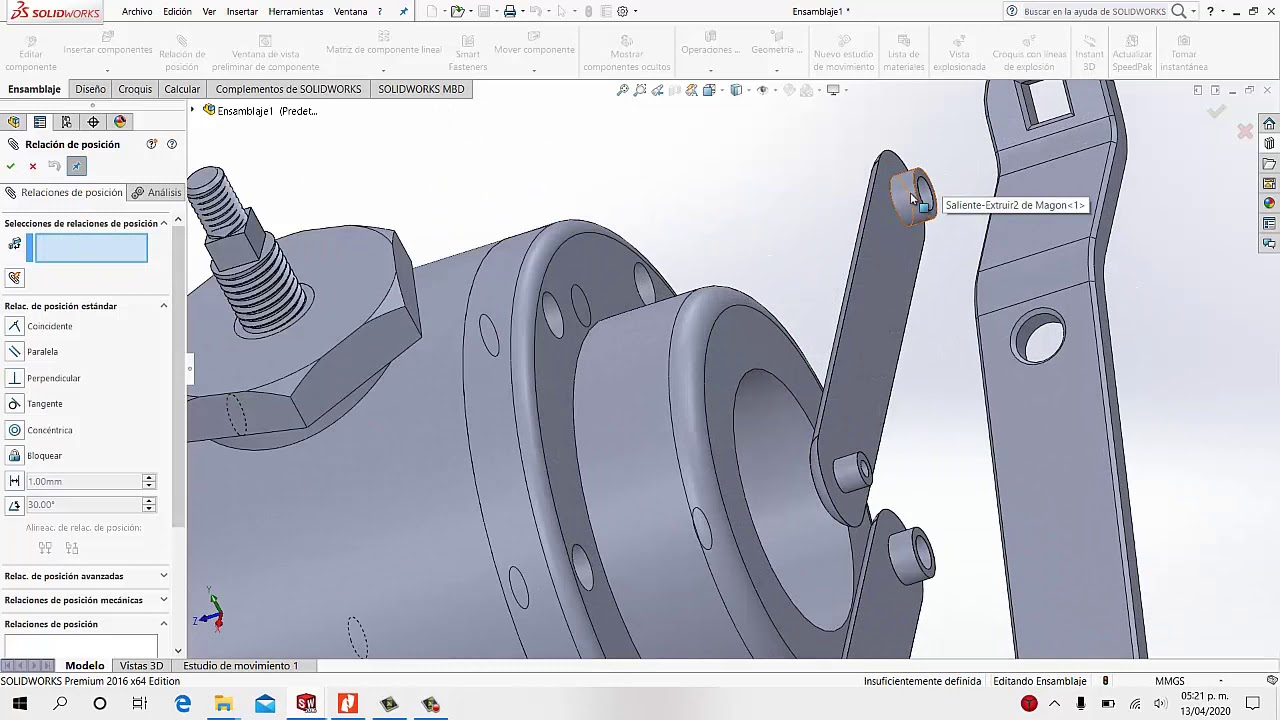This screenshot has width=1280, height=720.
Task: Switch to the Croquis ribbon tab
Action: coord(135,89)
